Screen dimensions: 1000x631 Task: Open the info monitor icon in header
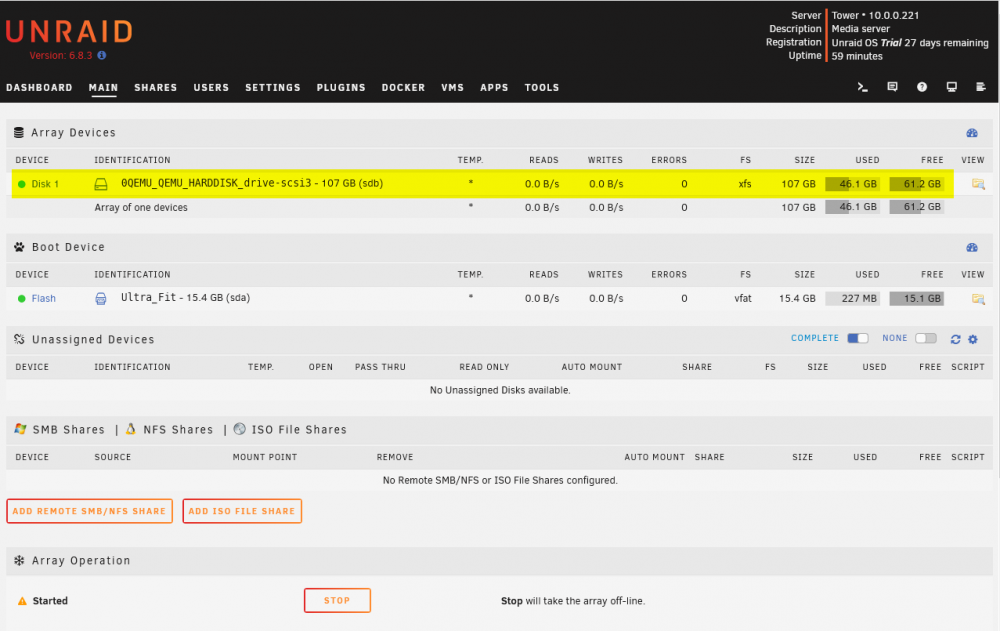click(x=952, y=87)
